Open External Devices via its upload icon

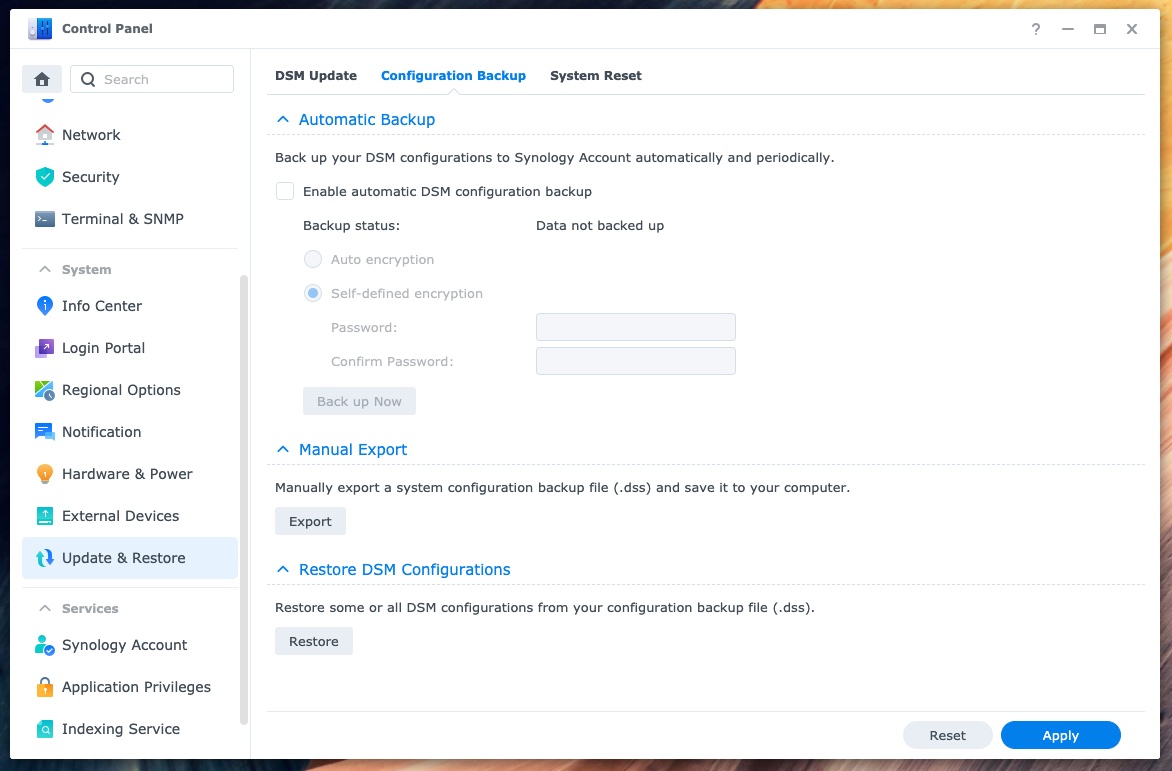45,516
